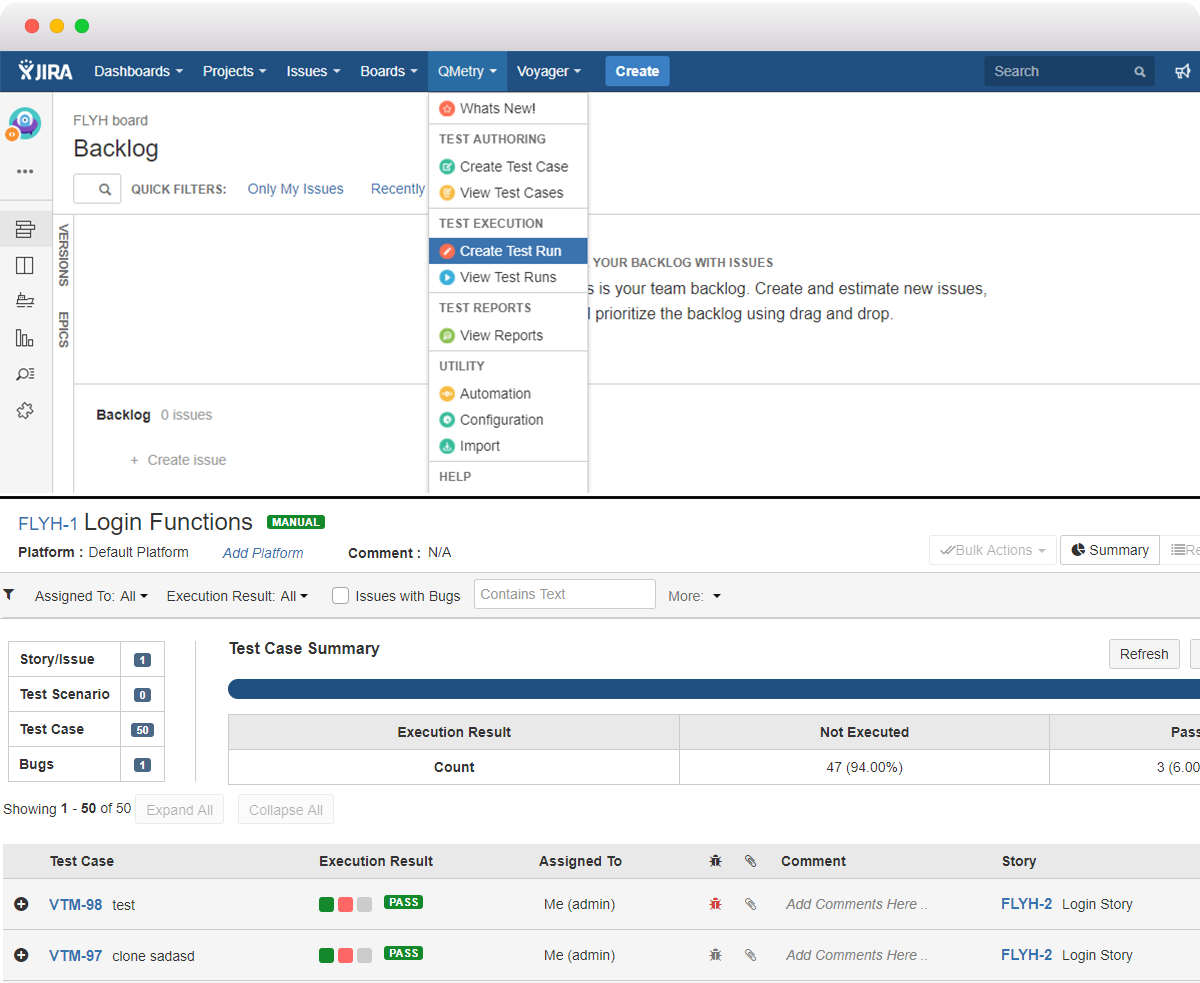Select Whats New! menu item

(508, 108)
